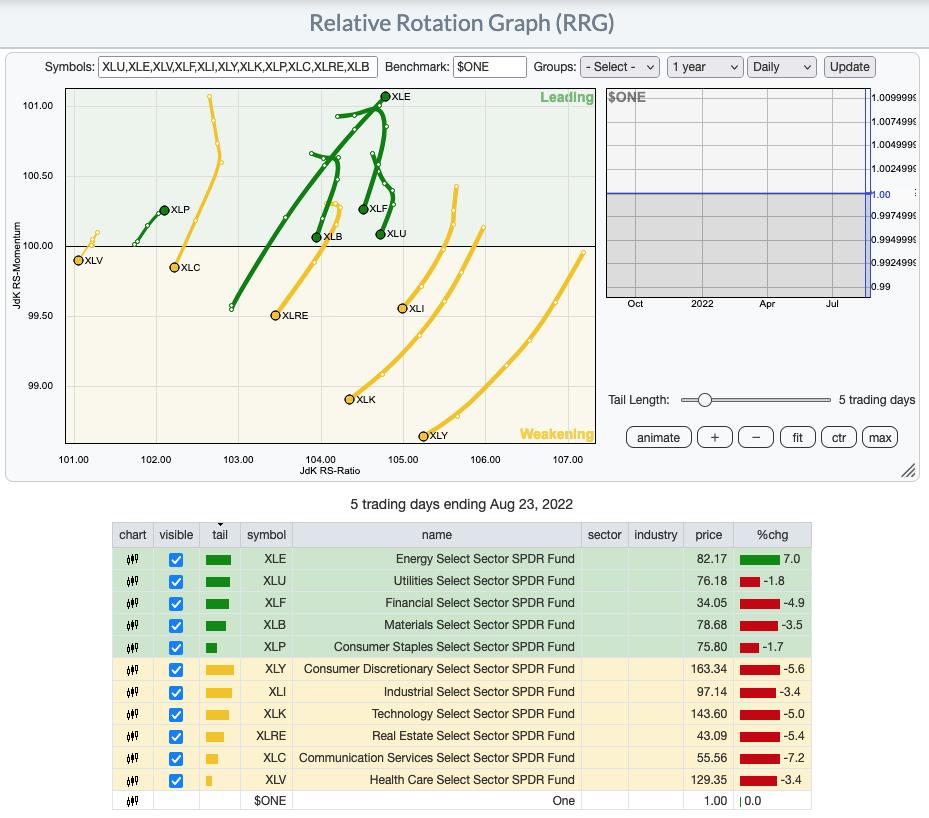The width and height of the screenshot is (929, 818).
Task: Click the XLP marker on the graph
Action: click(x=165, y=210)
